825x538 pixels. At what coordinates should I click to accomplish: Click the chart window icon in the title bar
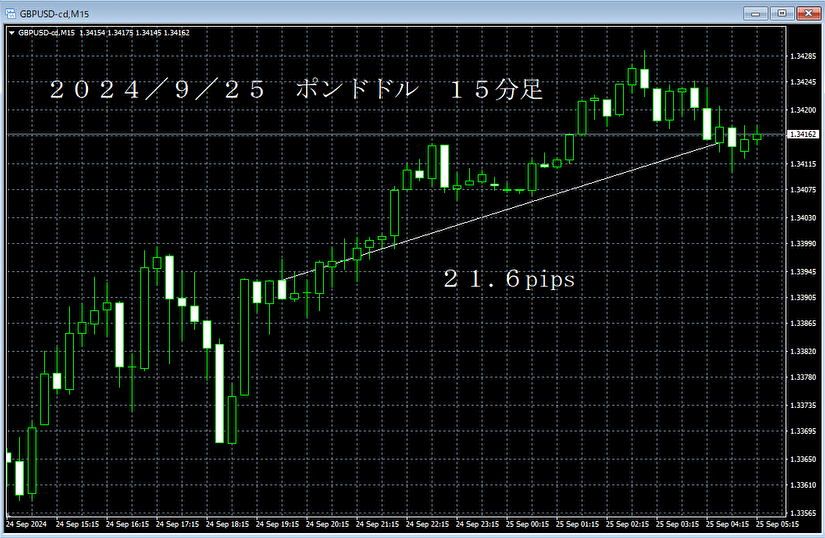pyautogui.click(x=10, y=13)
